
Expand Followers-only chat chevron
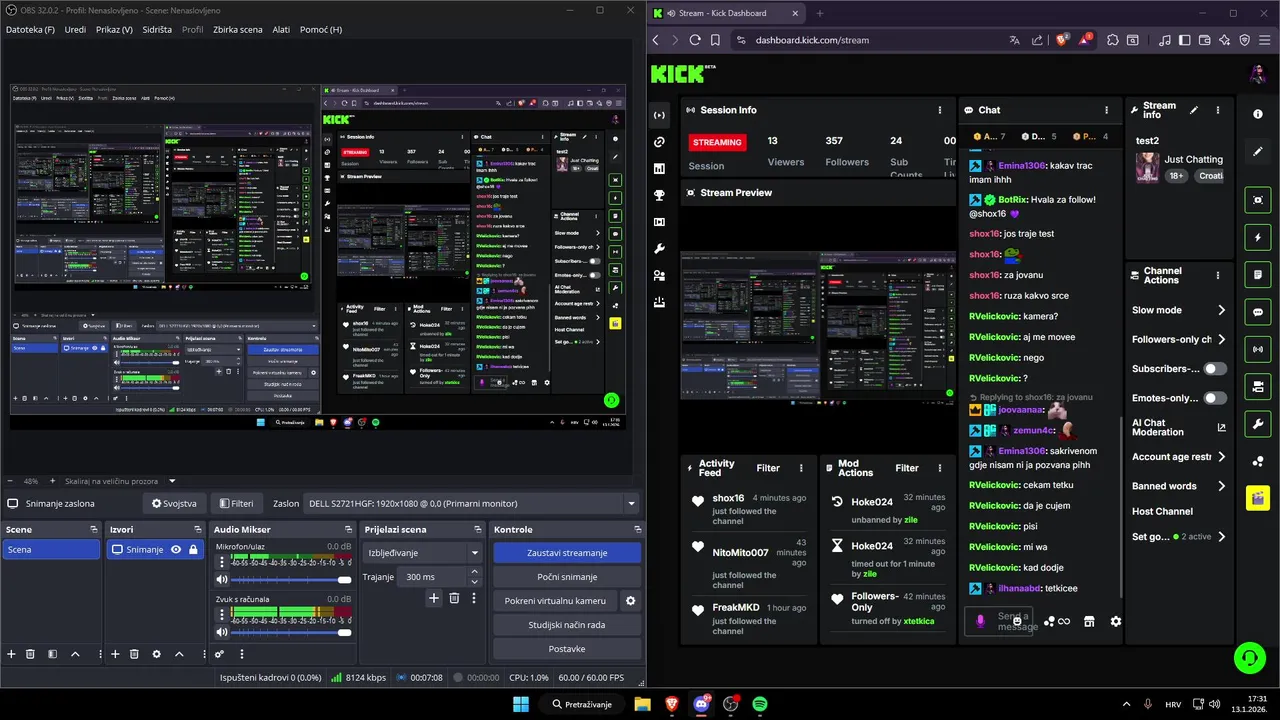coord(1221,339)
